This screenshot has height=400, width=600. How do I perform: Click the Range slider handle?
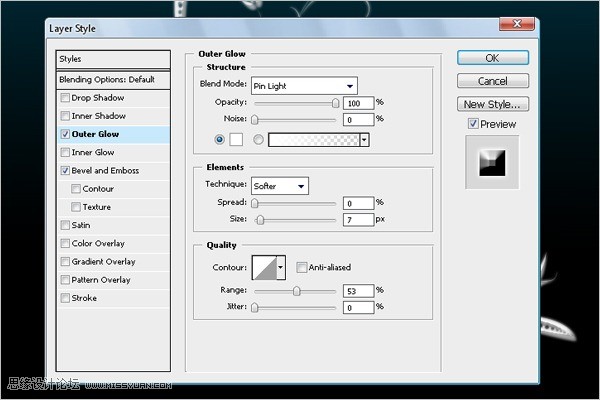tap(297, 291)
